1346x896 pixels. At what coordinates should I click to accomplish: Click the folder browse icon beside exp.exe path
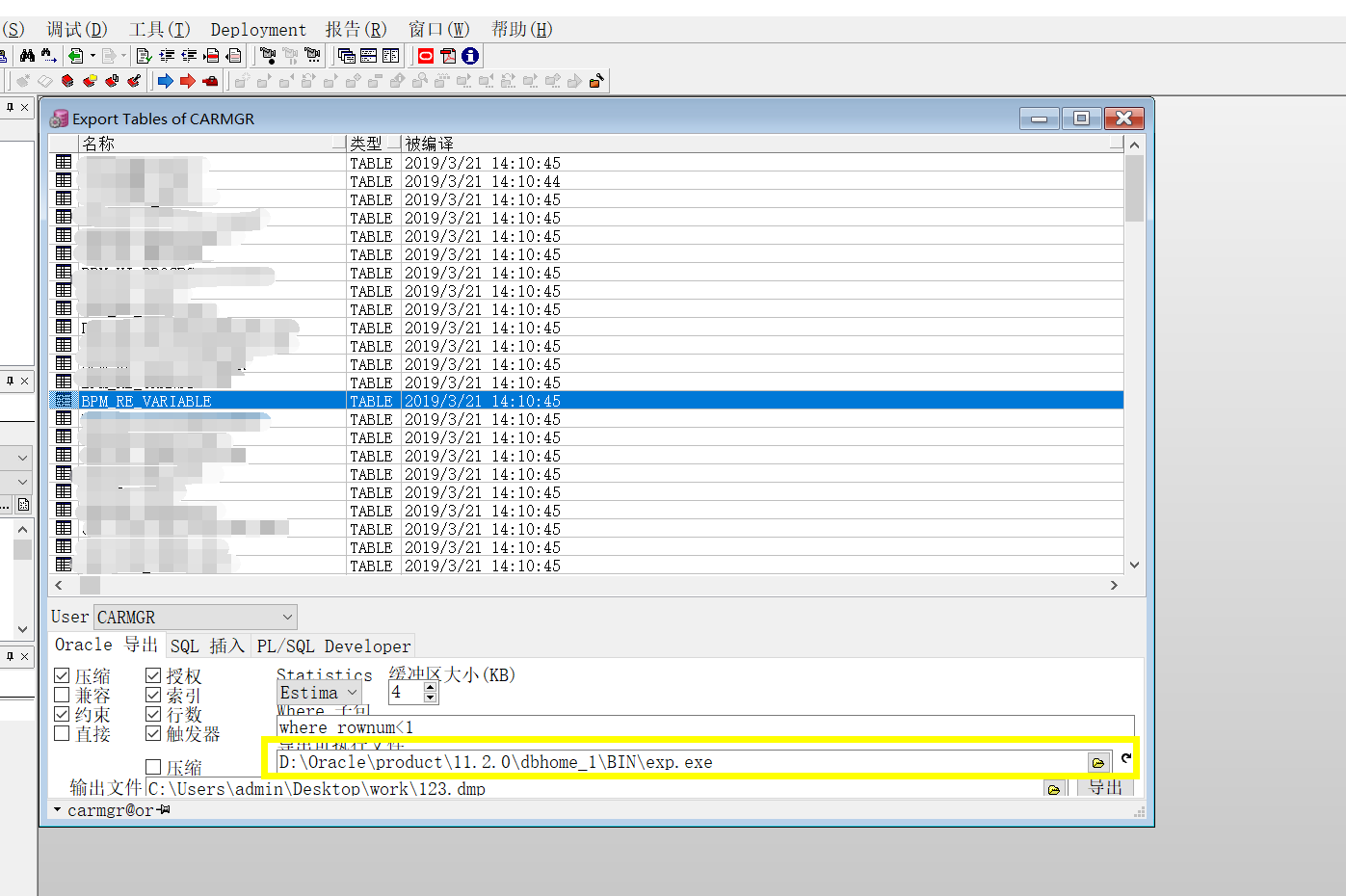1097,762
